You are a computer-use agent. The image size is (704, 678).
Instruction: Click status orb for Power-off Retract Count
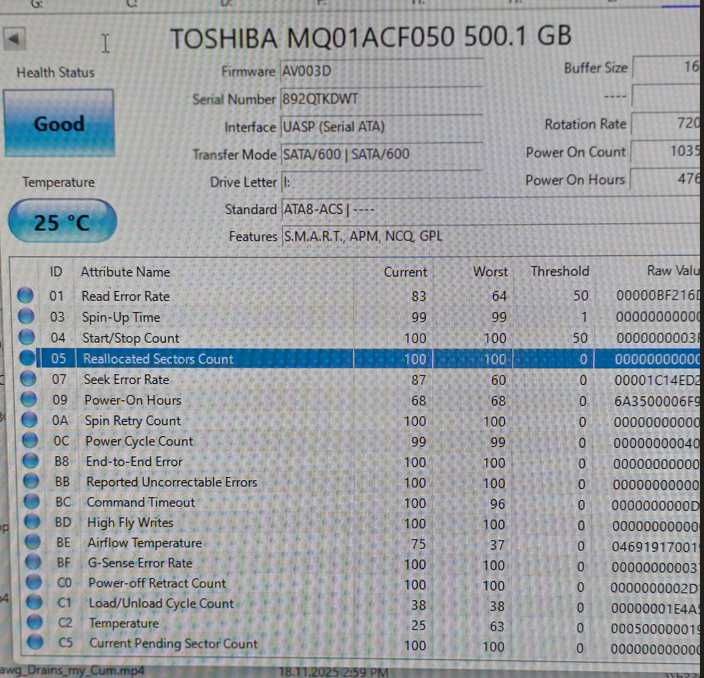[x=34, y=582]
